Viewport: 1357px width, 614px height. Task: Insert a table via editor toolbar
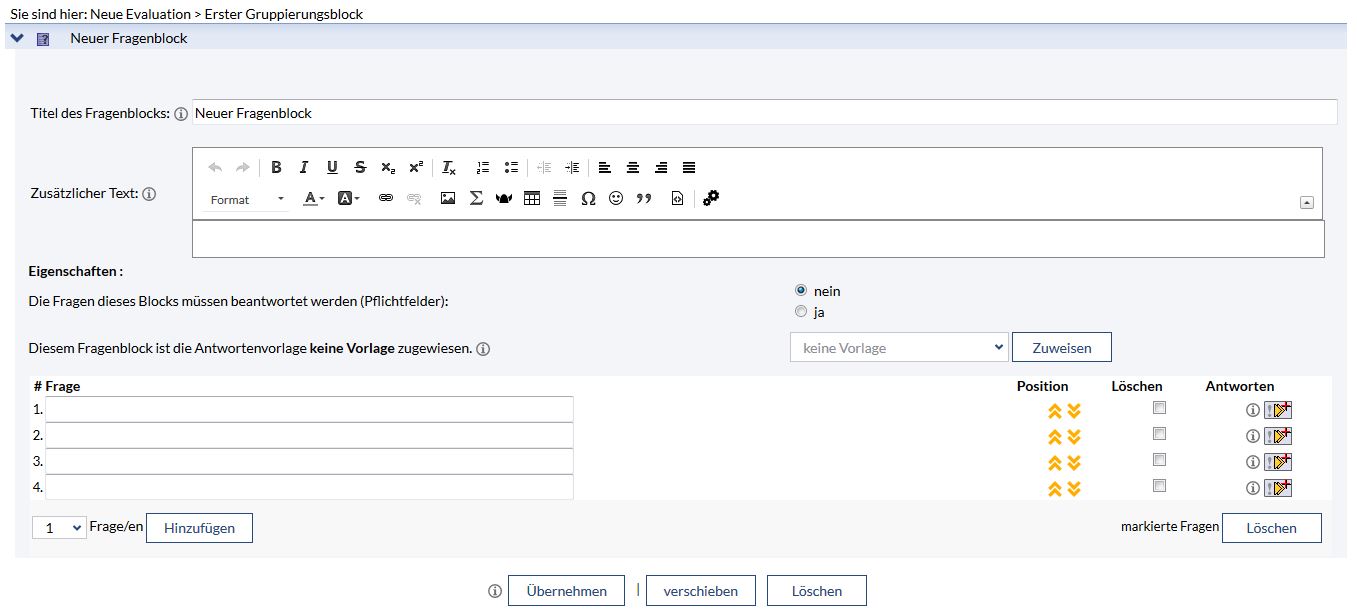pyautogui.click(x=532, y=199)
